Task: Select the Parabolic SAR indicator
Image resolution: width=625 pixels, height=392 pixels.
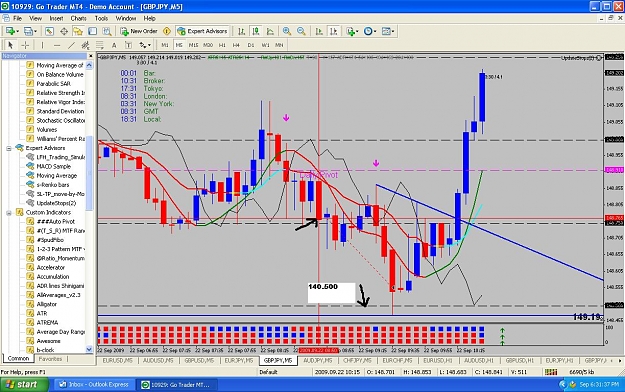Action: 53,84
